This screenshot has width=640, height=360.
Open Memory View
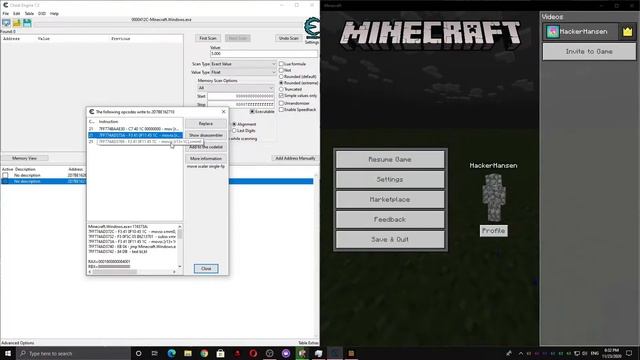24,158
